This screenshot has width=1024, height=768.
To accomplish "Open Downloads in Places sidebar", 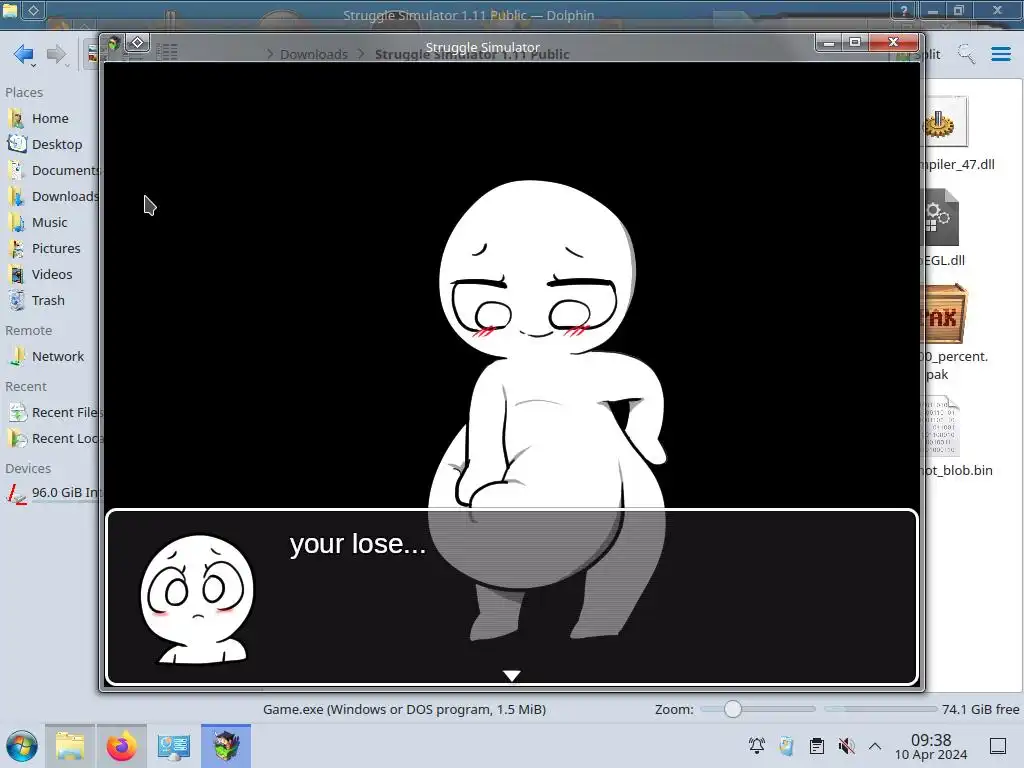I will click(50, 197).
